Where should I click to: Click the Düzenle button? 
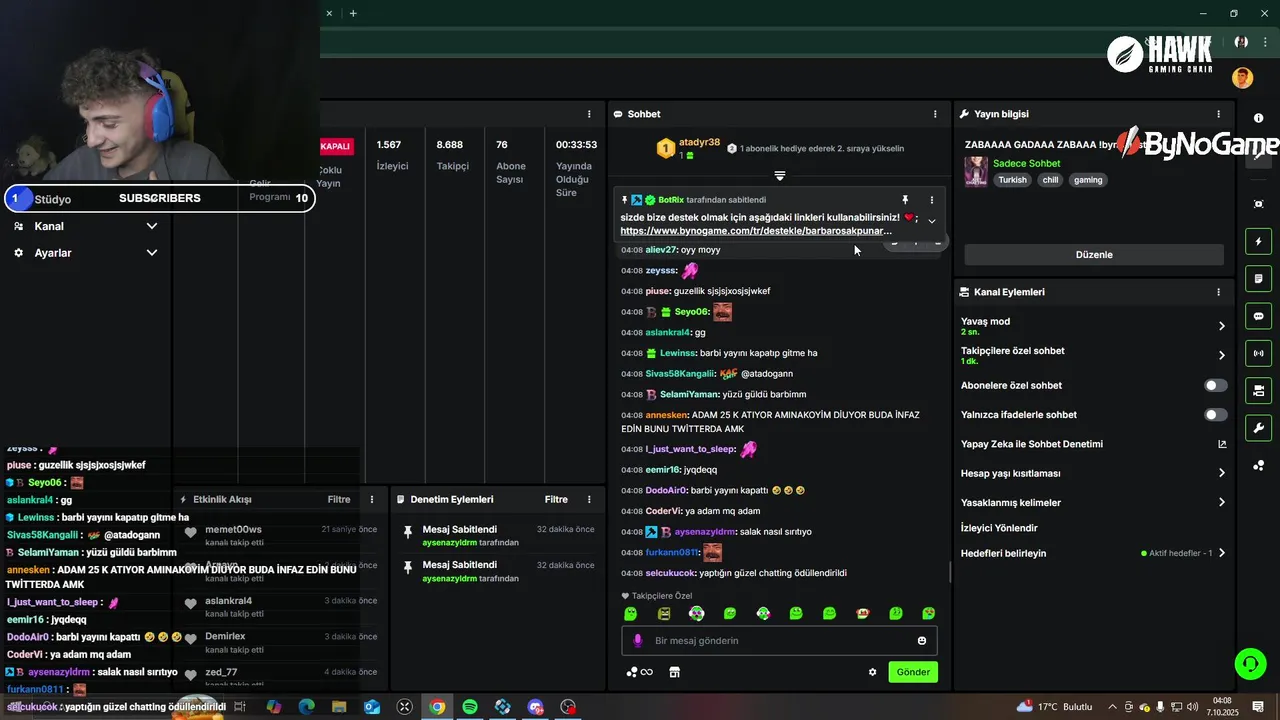(1094, 254)
